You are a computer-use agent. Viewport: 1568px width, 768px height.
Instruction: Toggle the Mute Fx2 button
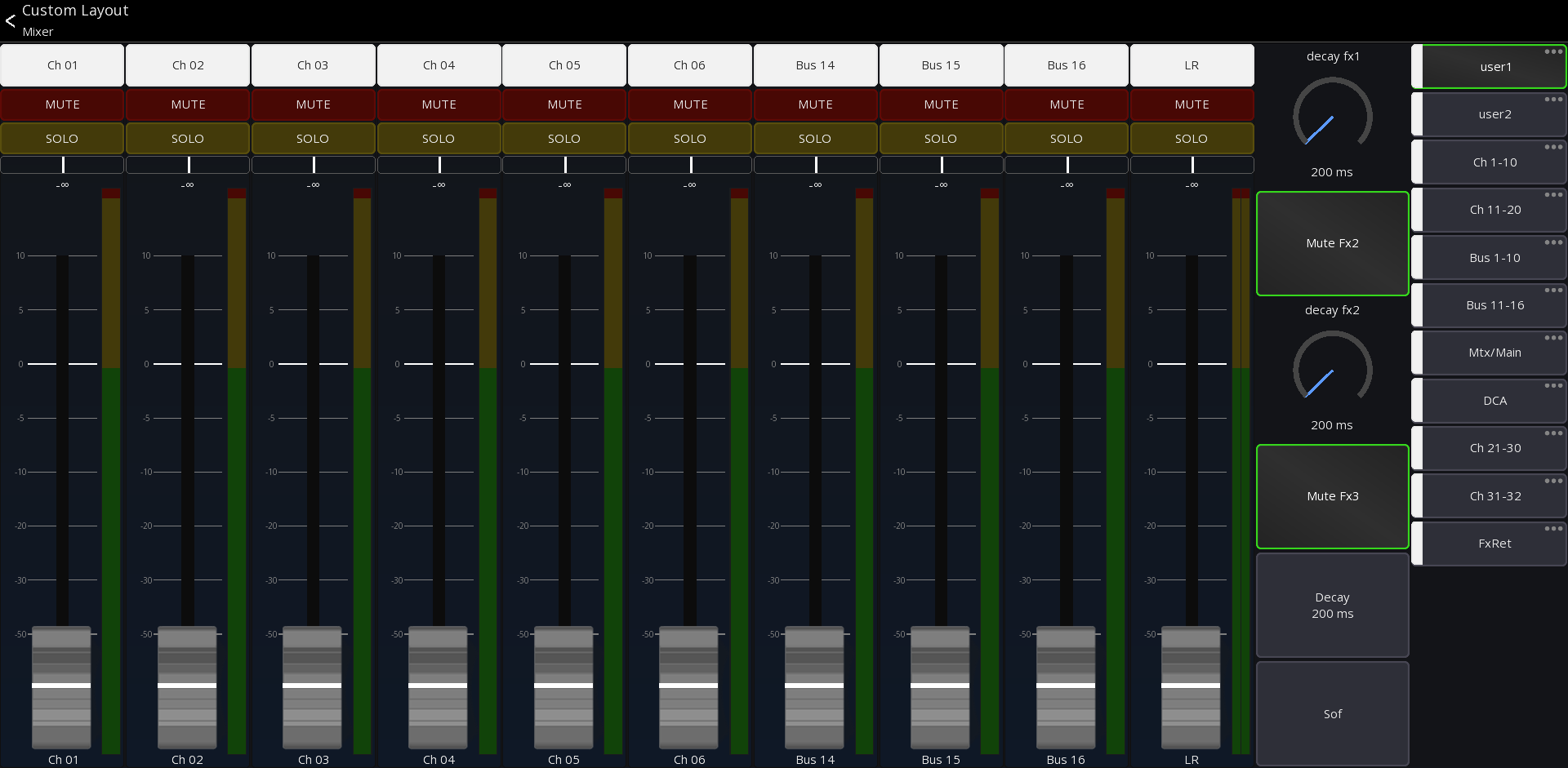(x=1332, y=243)
